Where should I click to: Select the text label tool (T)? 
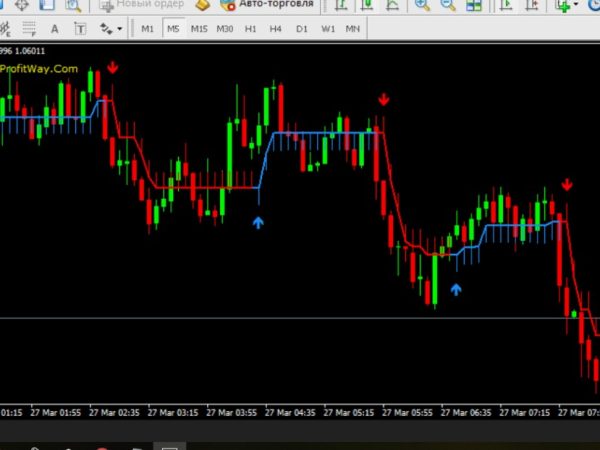[79, 29]
